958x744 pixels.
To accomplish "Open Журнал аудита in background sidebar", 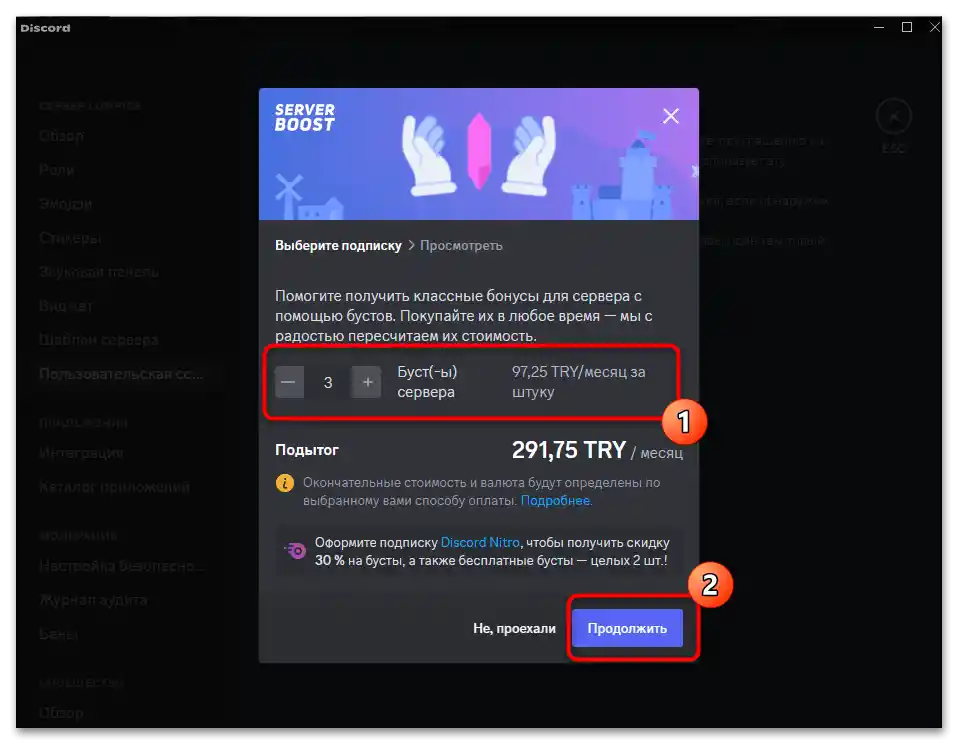I will 93,600.
